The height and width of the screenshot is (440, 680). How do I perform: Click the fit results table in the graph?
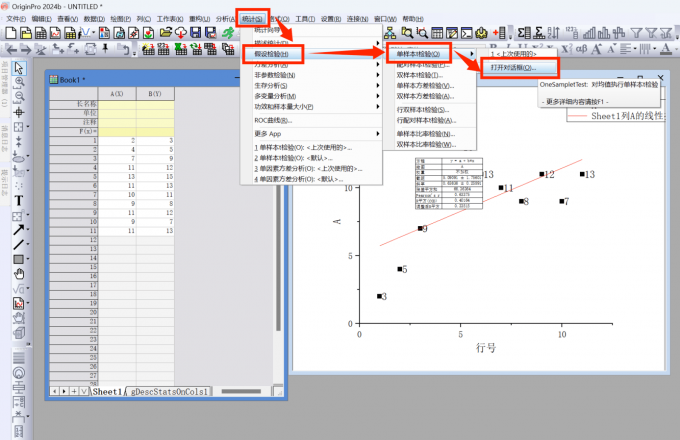click(x=448, y=183)
